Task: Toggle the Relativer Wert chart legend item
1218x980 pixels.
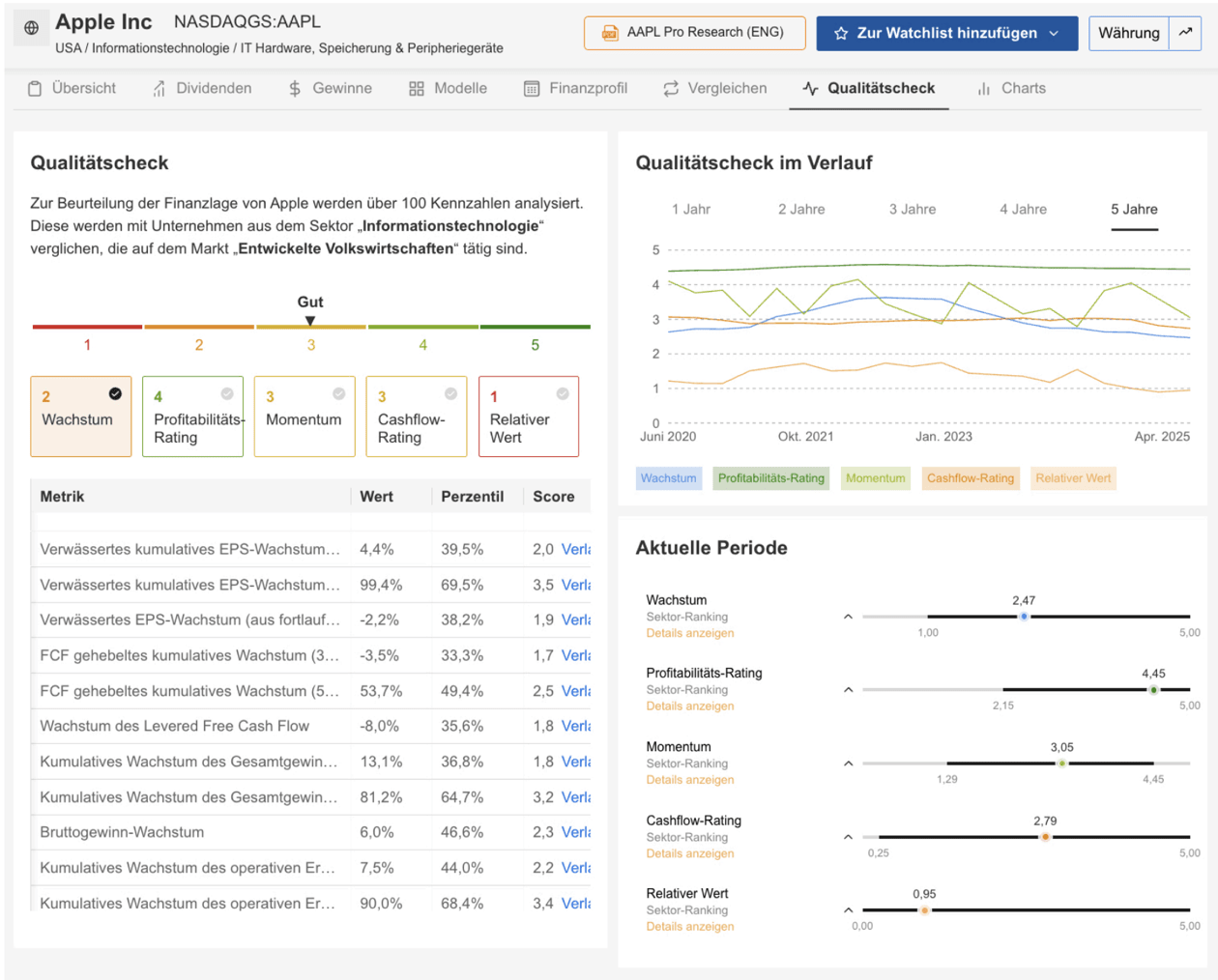Action: (x=1072, y=478)
